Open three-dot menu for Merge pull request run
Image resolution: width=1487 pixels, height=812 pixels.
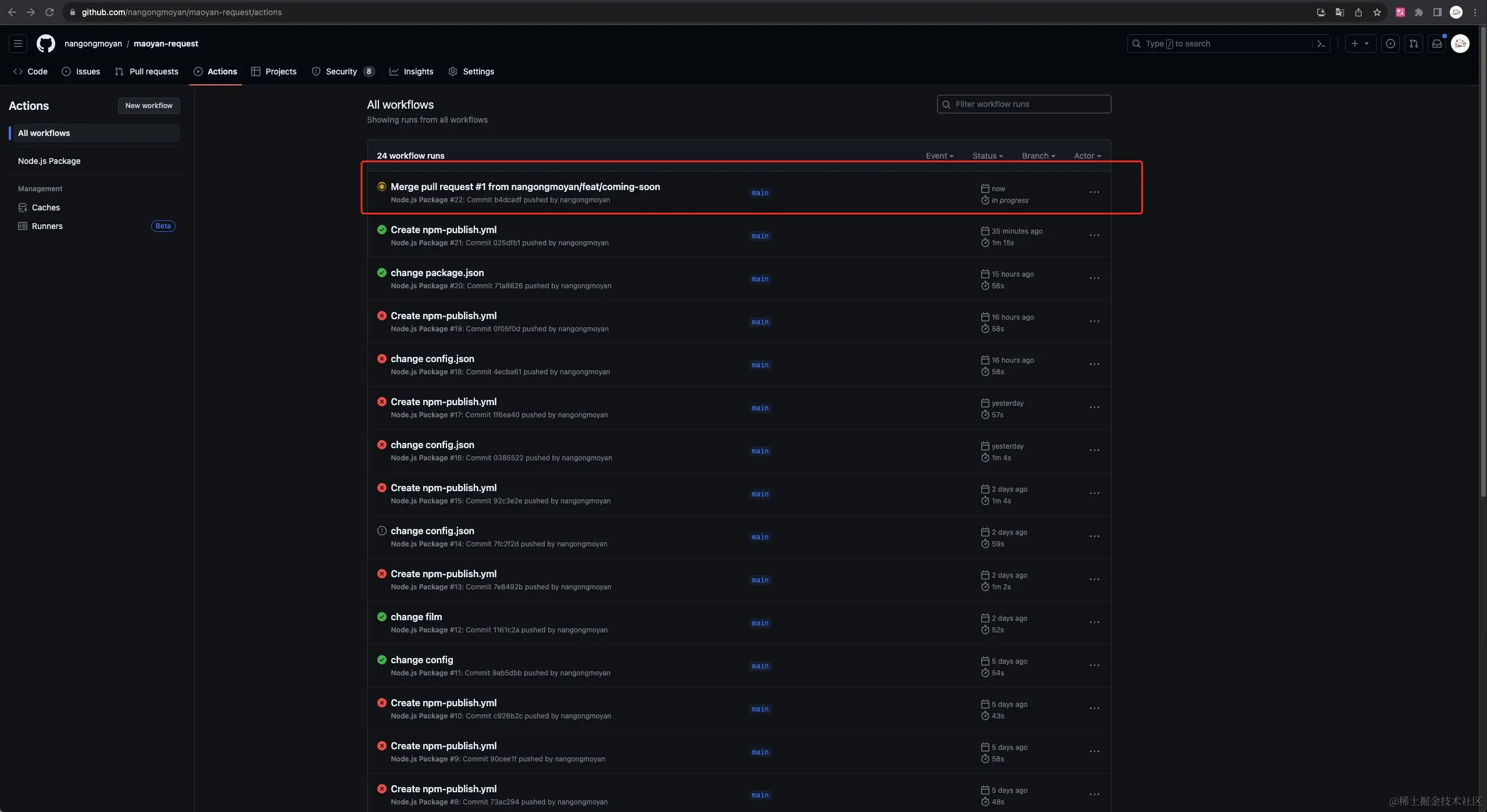tap(1094, 192)
